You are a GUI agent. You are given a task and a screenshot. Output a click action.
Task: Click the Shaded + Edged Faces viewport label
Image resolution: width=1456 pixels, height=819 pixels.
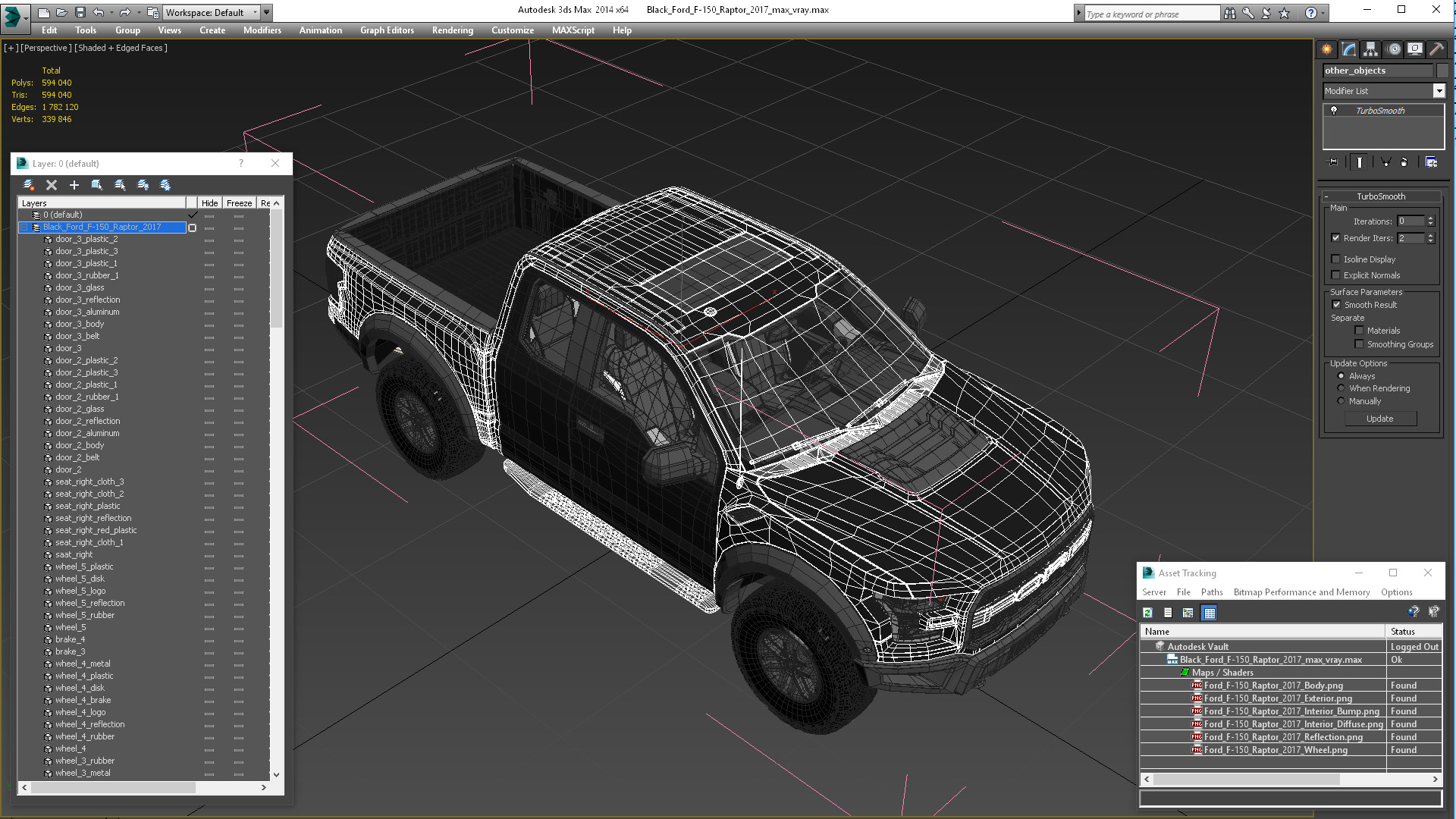[x=121, y=48]
